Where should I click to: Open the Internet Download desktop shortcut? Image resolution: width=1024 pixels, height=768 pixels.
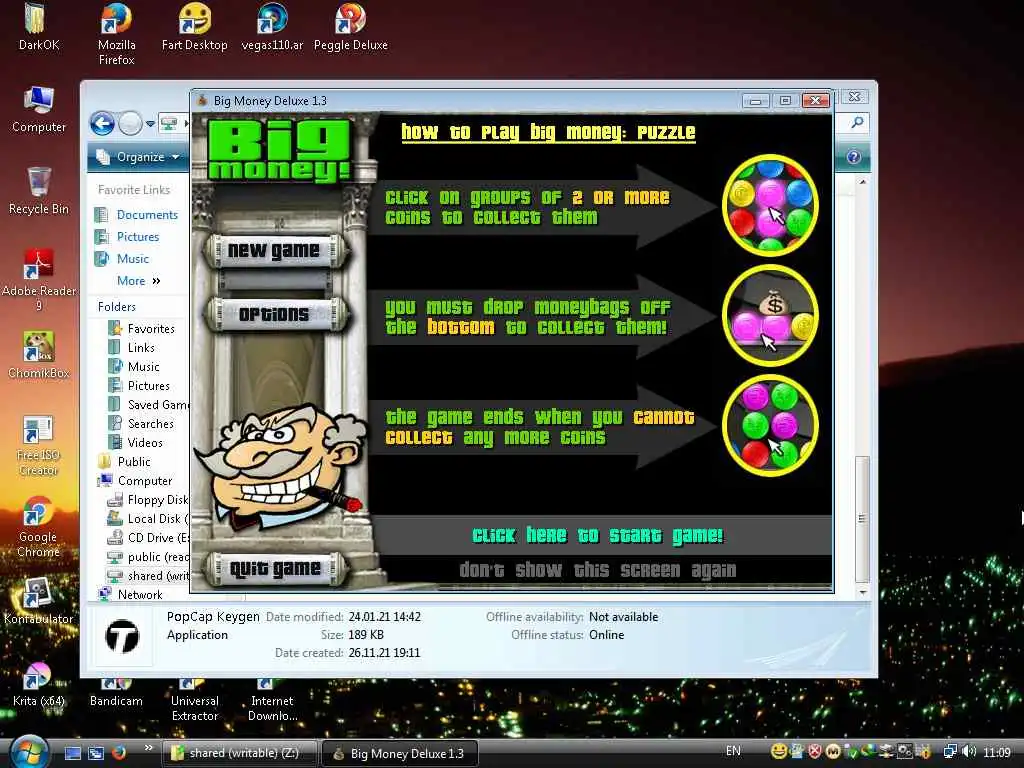pyautogui.click(x=272, y=701)
